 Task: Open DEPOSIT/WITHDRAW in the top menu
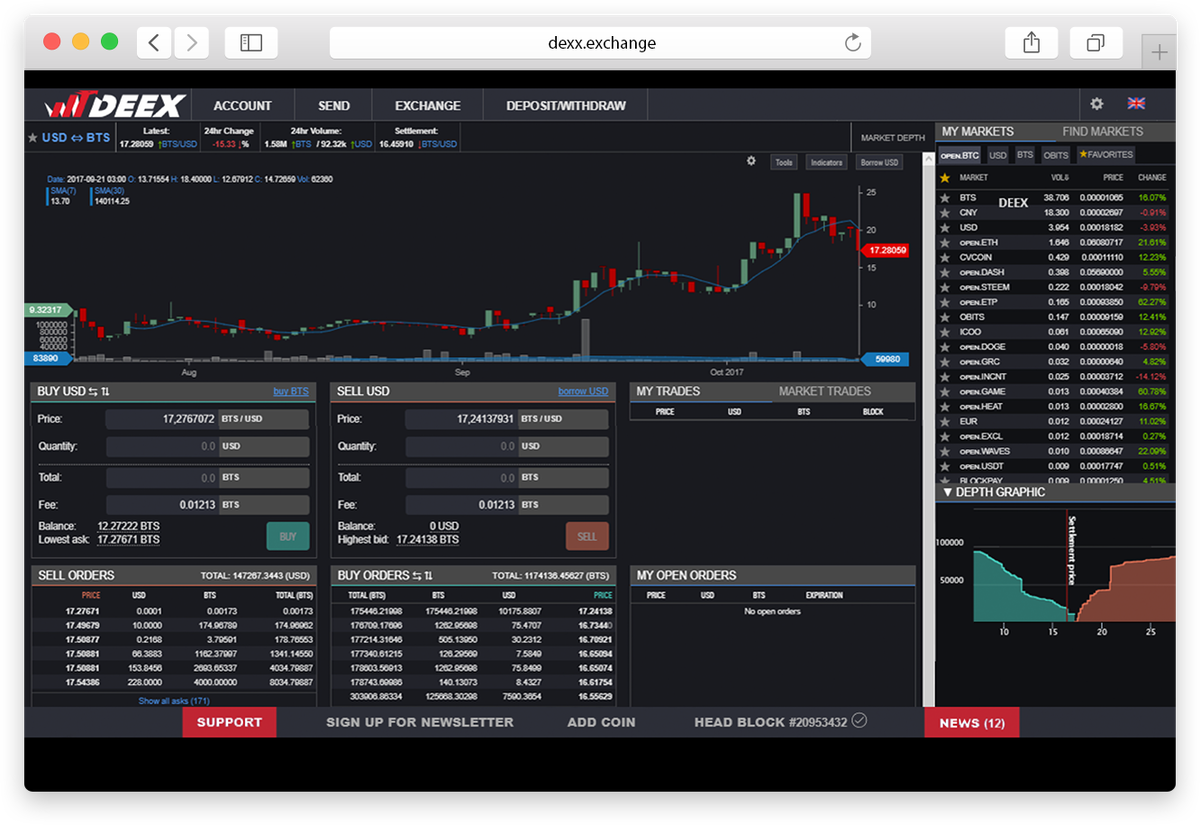click(x=566, y=105)
